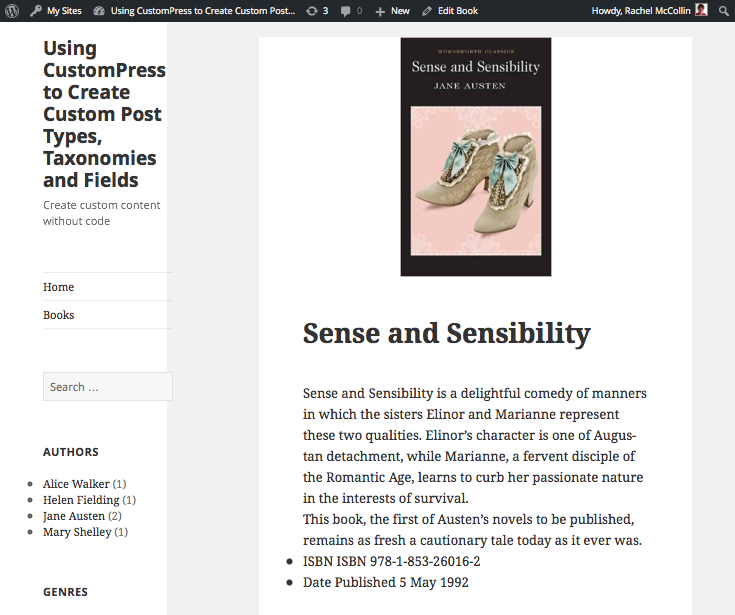Filter by author Alice Walker
Screen dimensions: 735x615
pyautogui.click(x=76, y=484)
